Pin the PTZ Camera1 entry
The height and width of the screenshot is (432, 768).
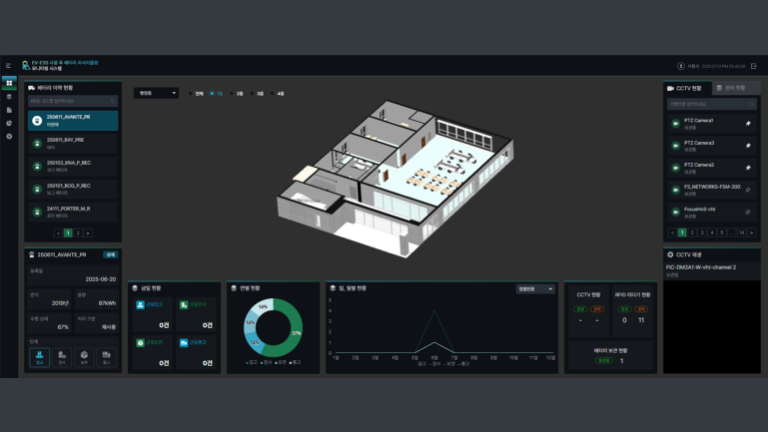748,123
